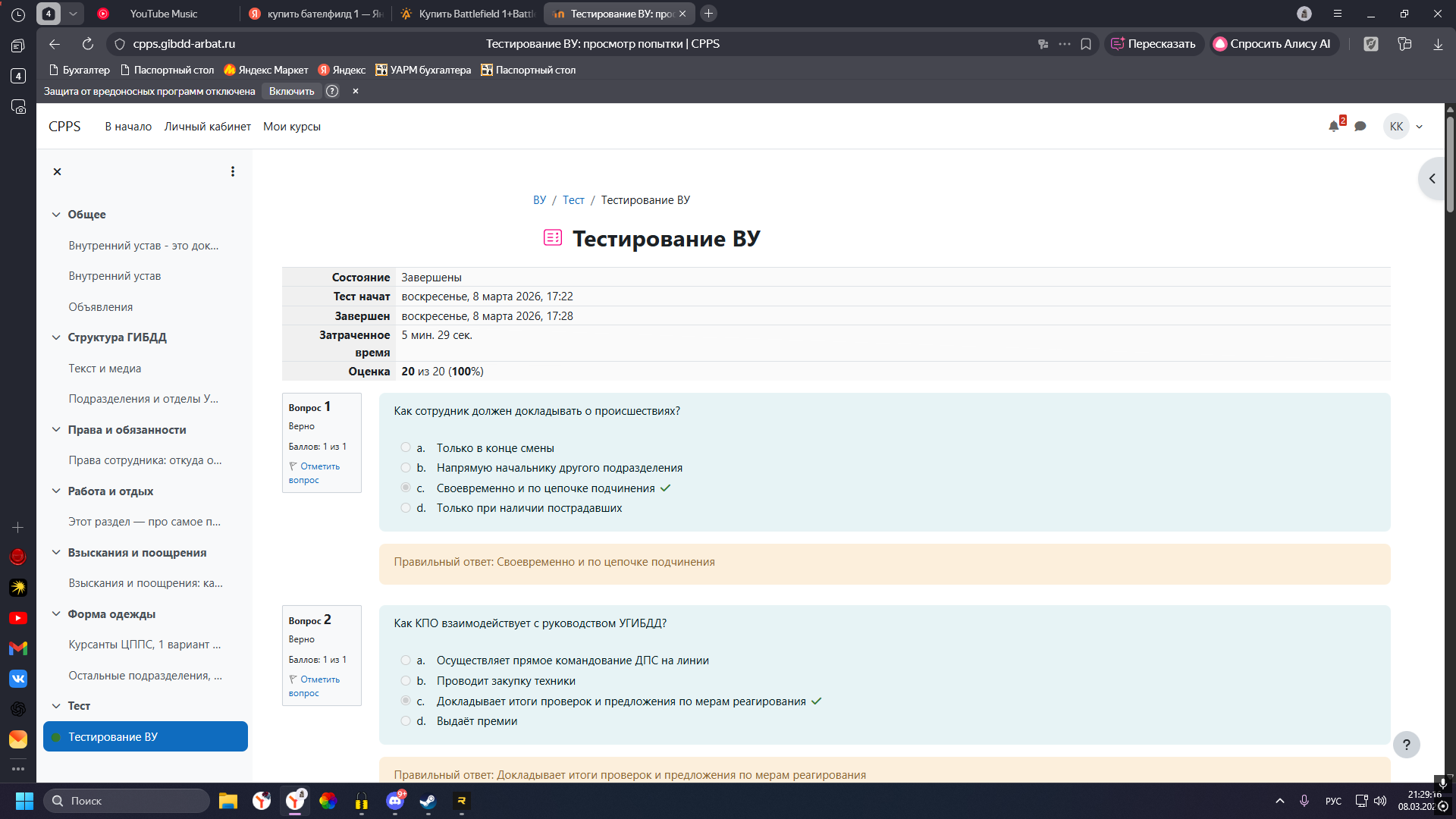This screenshot has width=1456, height=819.
Task: Open Steam from the taskbar
Action: [x=428, y=801]
